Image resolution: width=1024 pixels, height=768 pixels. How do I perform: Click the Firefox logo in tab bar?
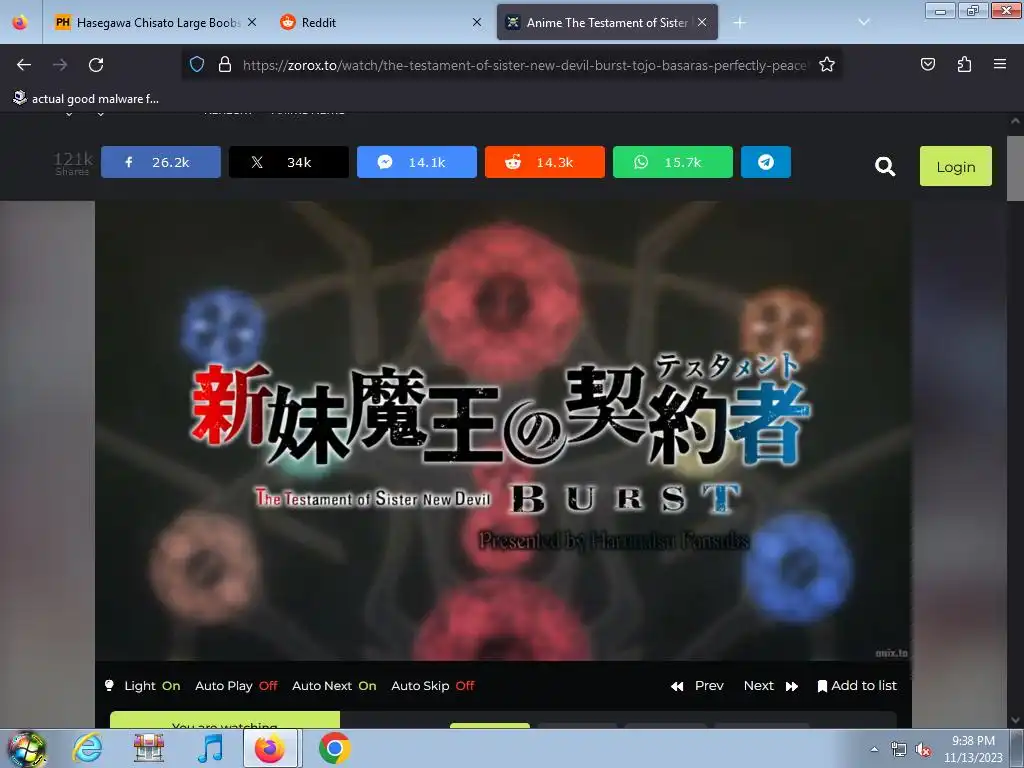coord(20,22)
